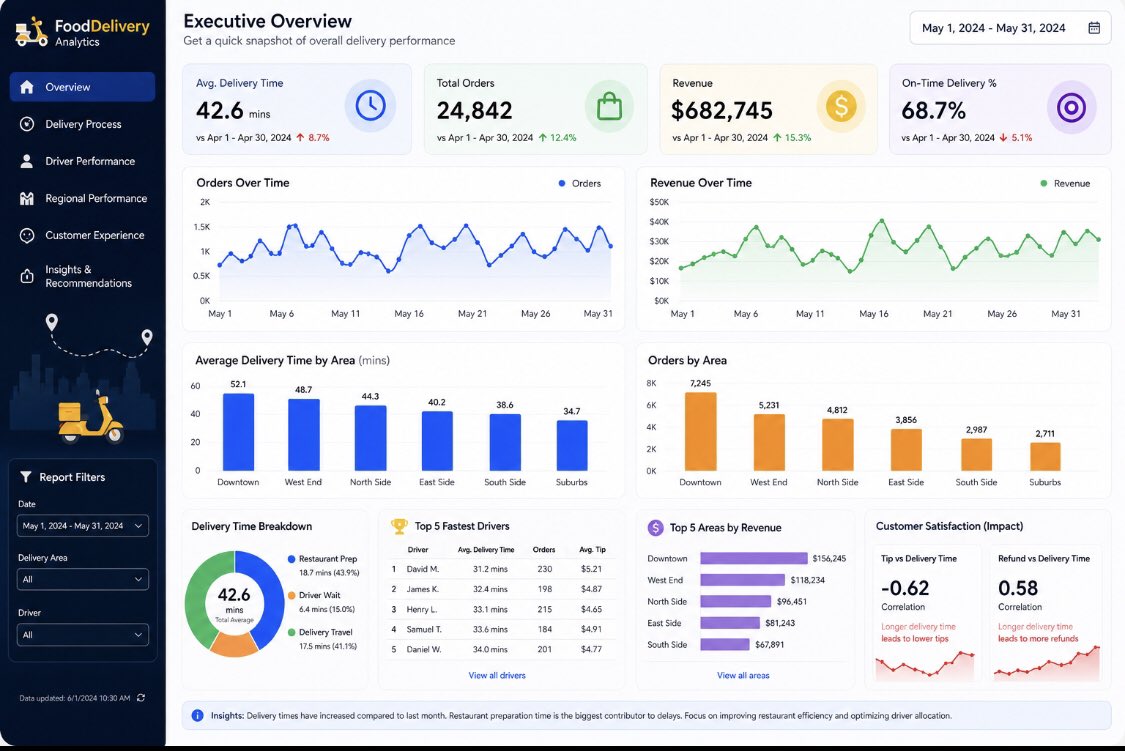Click Henry L. driver row name
The height and width of the screenshot is (751, 1125).
coord(422,609)
